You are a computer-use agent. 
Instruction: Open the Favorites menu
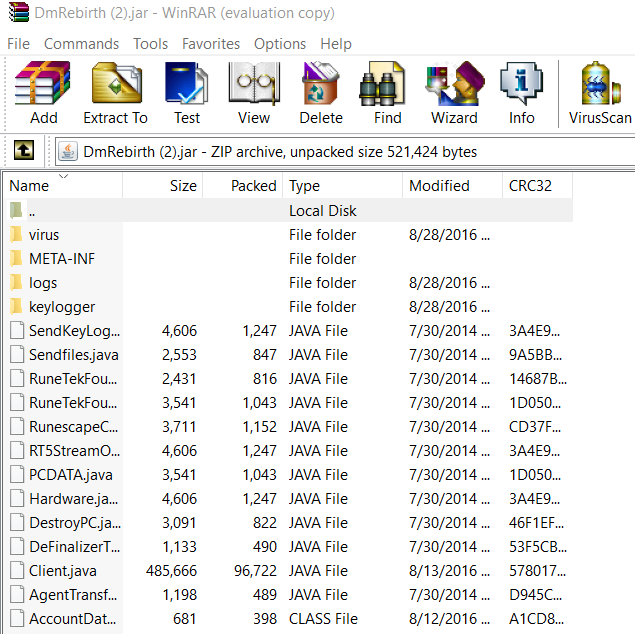211,43
